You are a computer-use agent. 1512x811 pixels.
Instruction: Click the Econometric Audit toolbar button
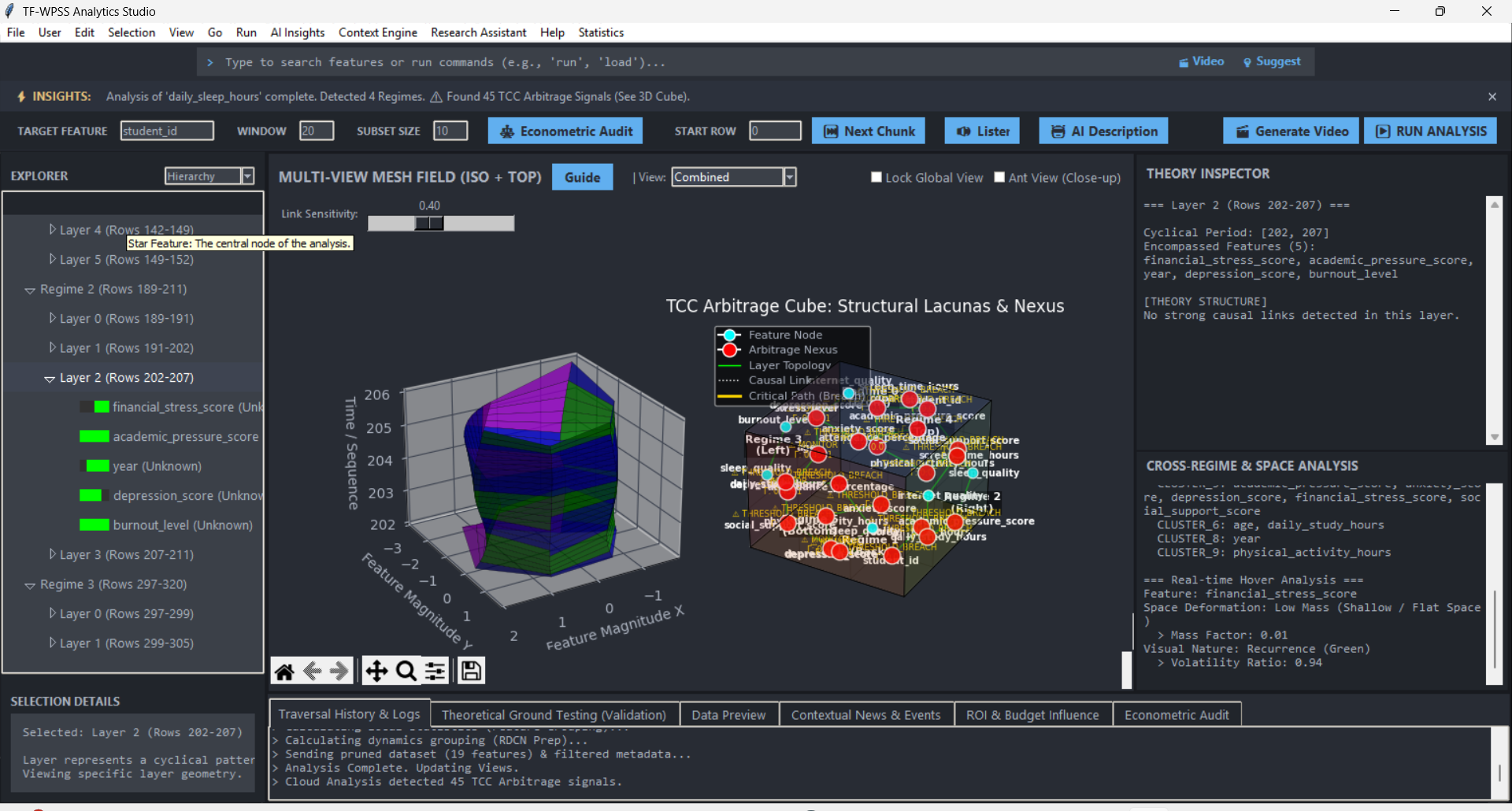(x=565, y=131)
